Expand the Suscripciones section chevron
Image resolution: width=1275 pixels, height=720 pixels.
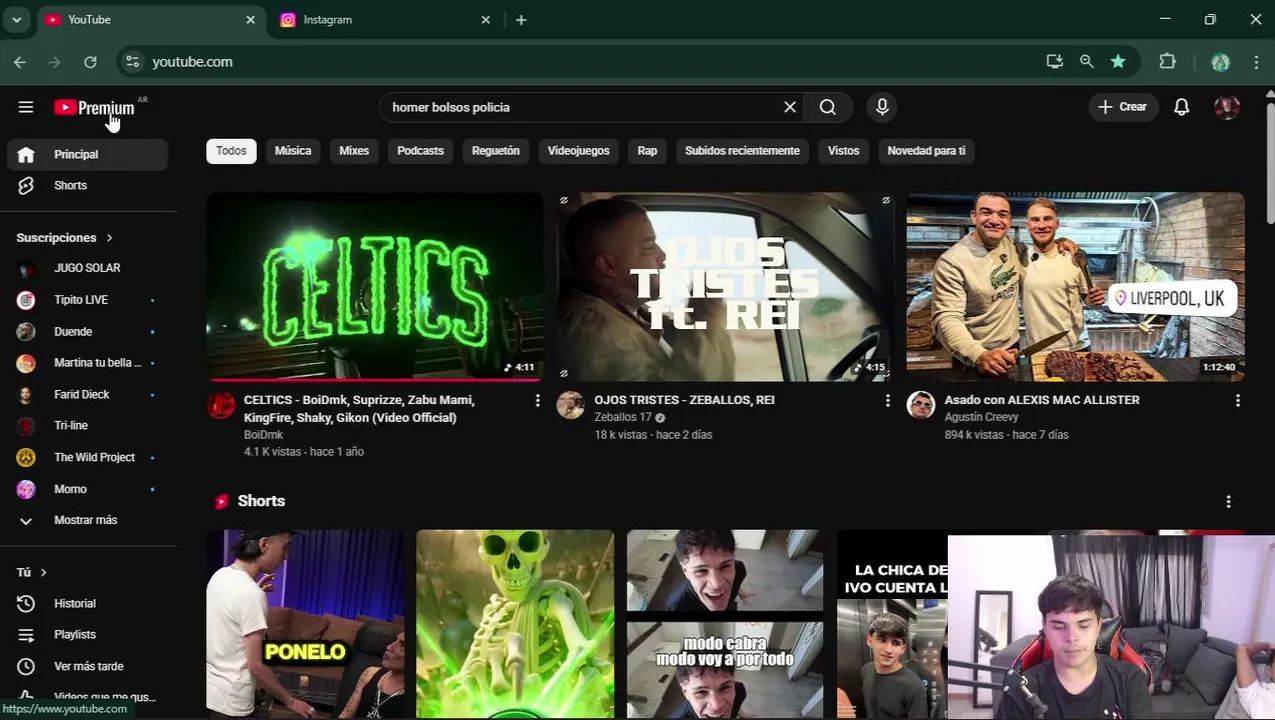tap(109, 237)
